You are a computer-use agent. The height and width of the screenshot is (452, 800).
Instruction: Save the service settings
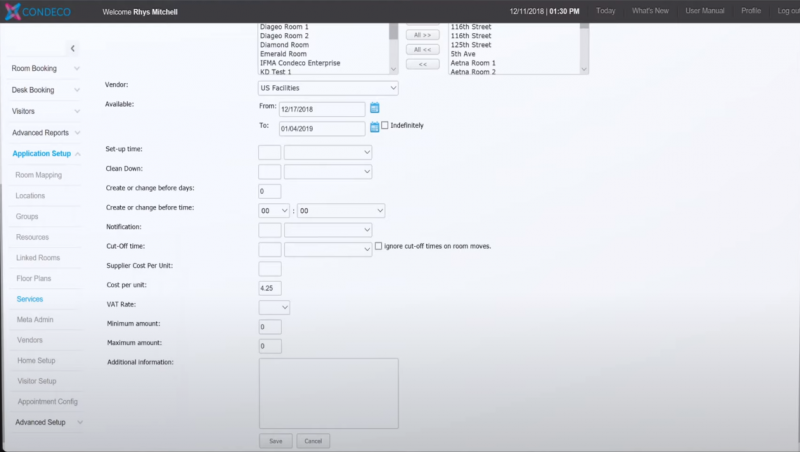[x=275, y=441]
